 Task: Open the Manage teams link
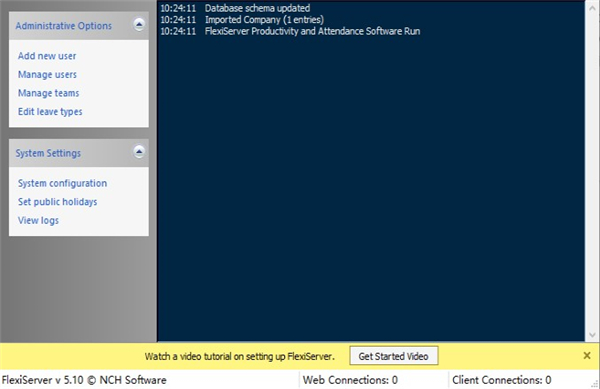click(49, 93)
